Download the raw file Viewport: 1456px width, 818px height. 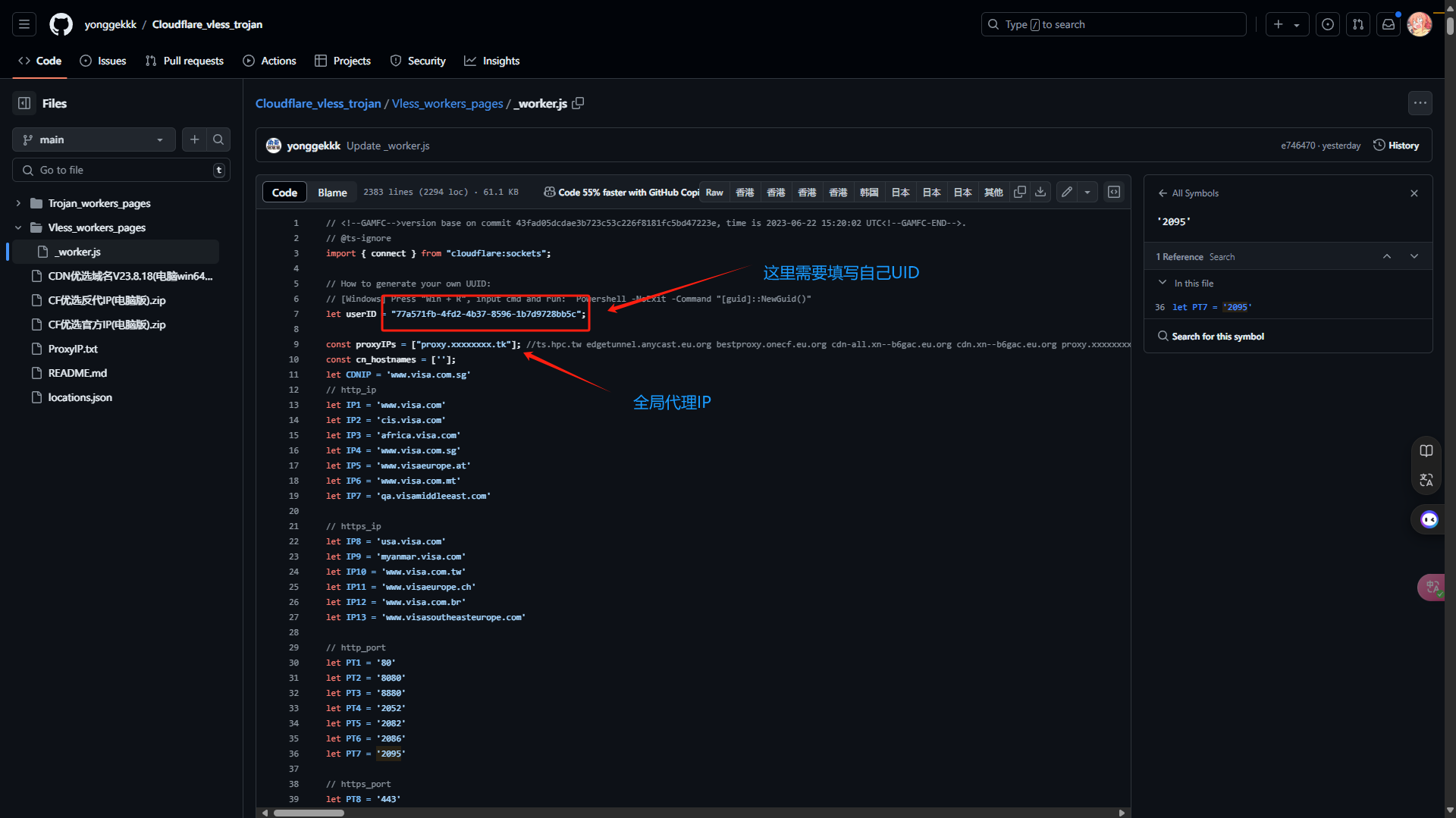coord(1040,193)
